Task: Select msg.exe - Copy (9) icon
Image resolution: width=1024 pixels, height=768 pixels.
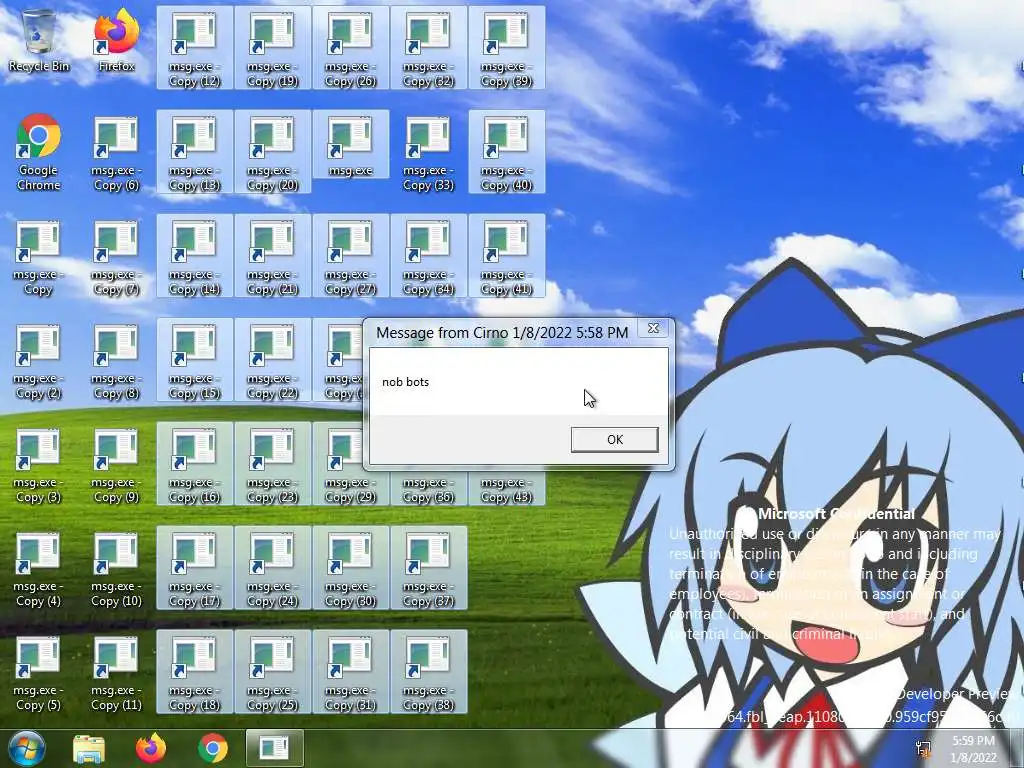Action: tap(116, 464)
